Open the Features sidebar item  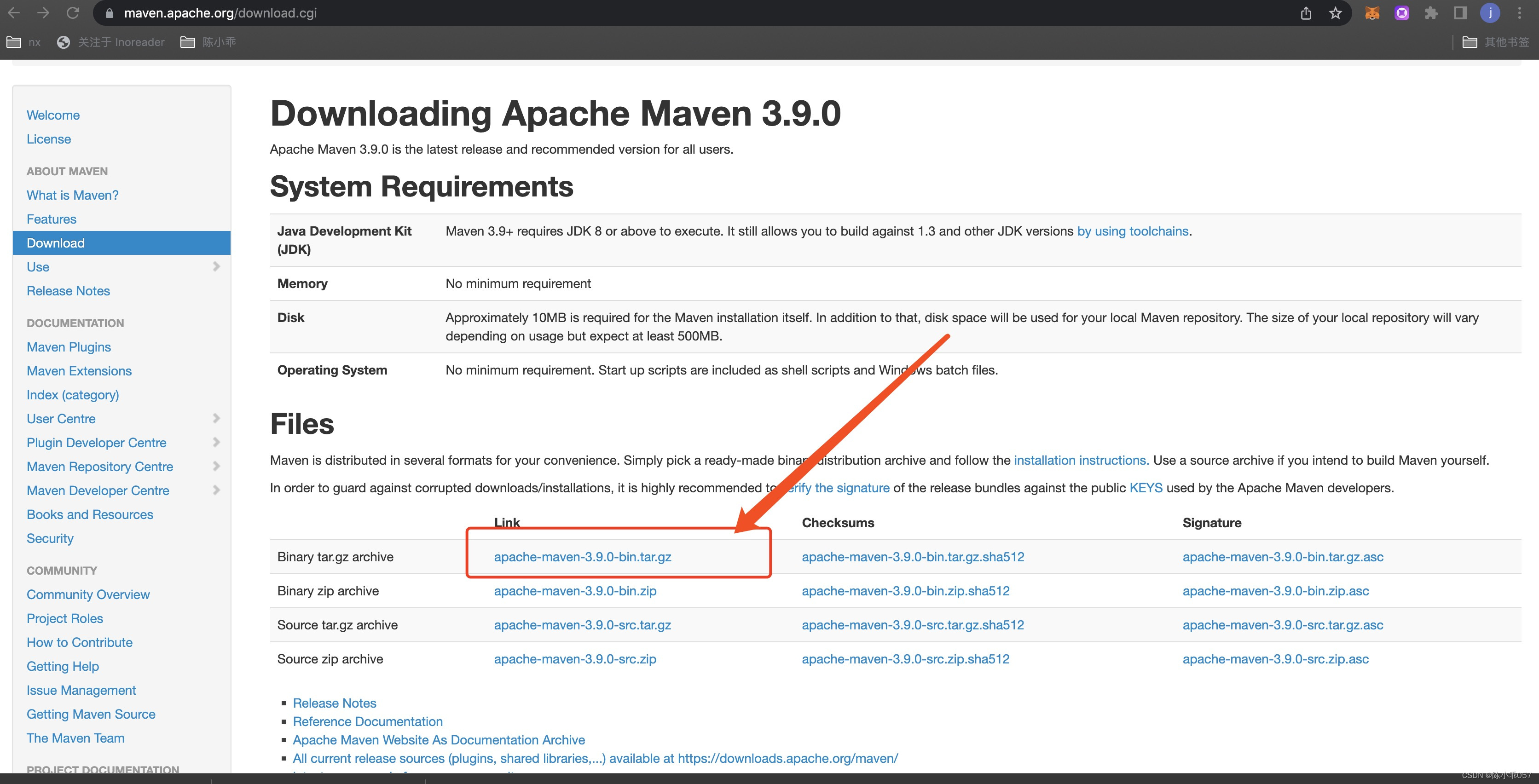click(52, 219)
